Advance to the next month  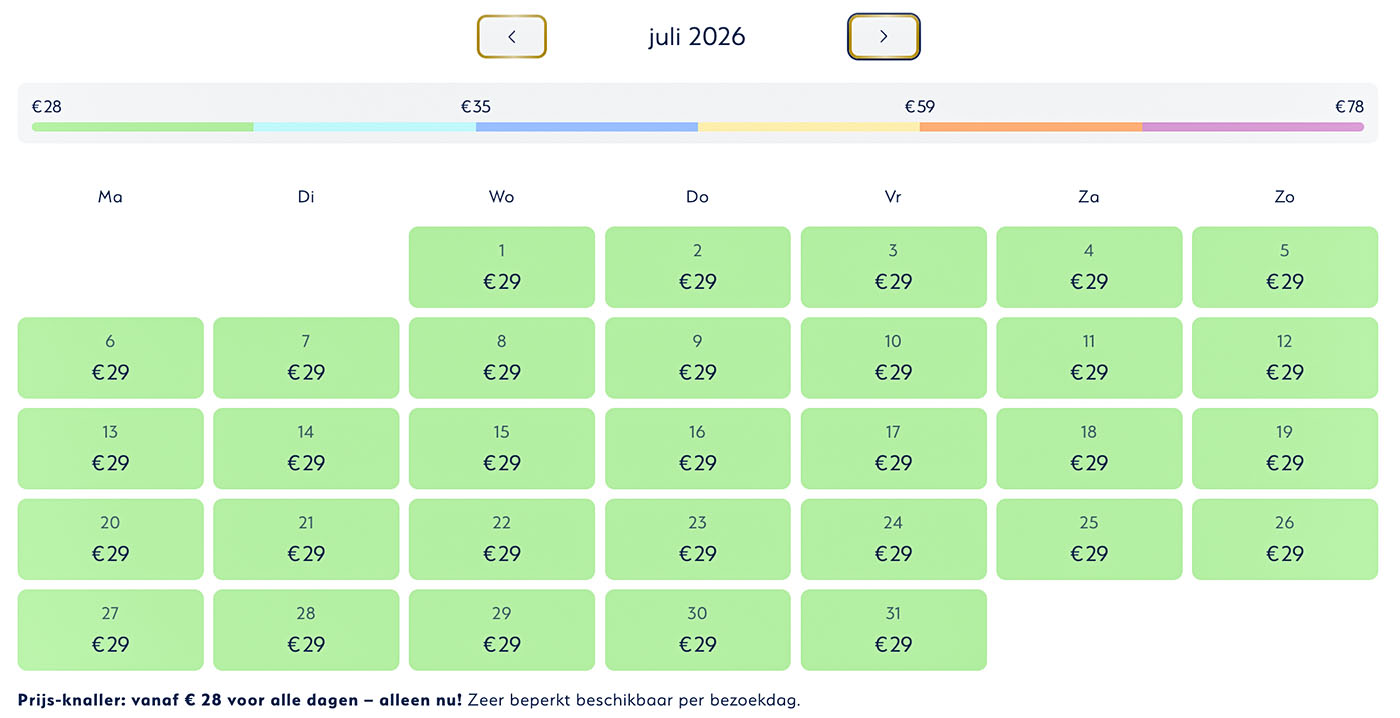tap(883, 37)
